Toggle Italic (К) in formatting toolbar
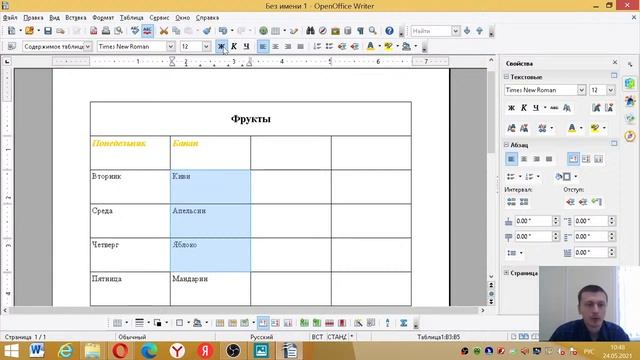The image size is (640, 360). (x=234, y=47)
